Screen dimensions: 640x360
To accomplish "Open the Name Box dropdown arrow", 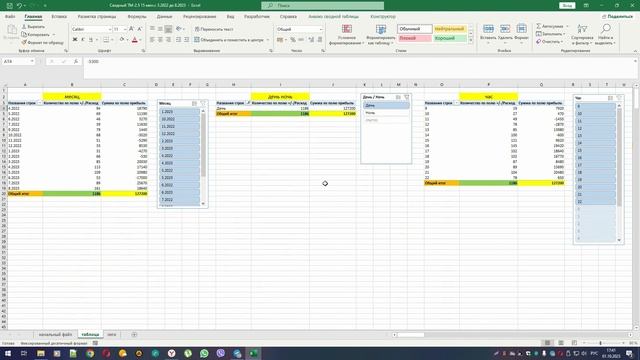I will pyautogui.click(x=32, y=61).
